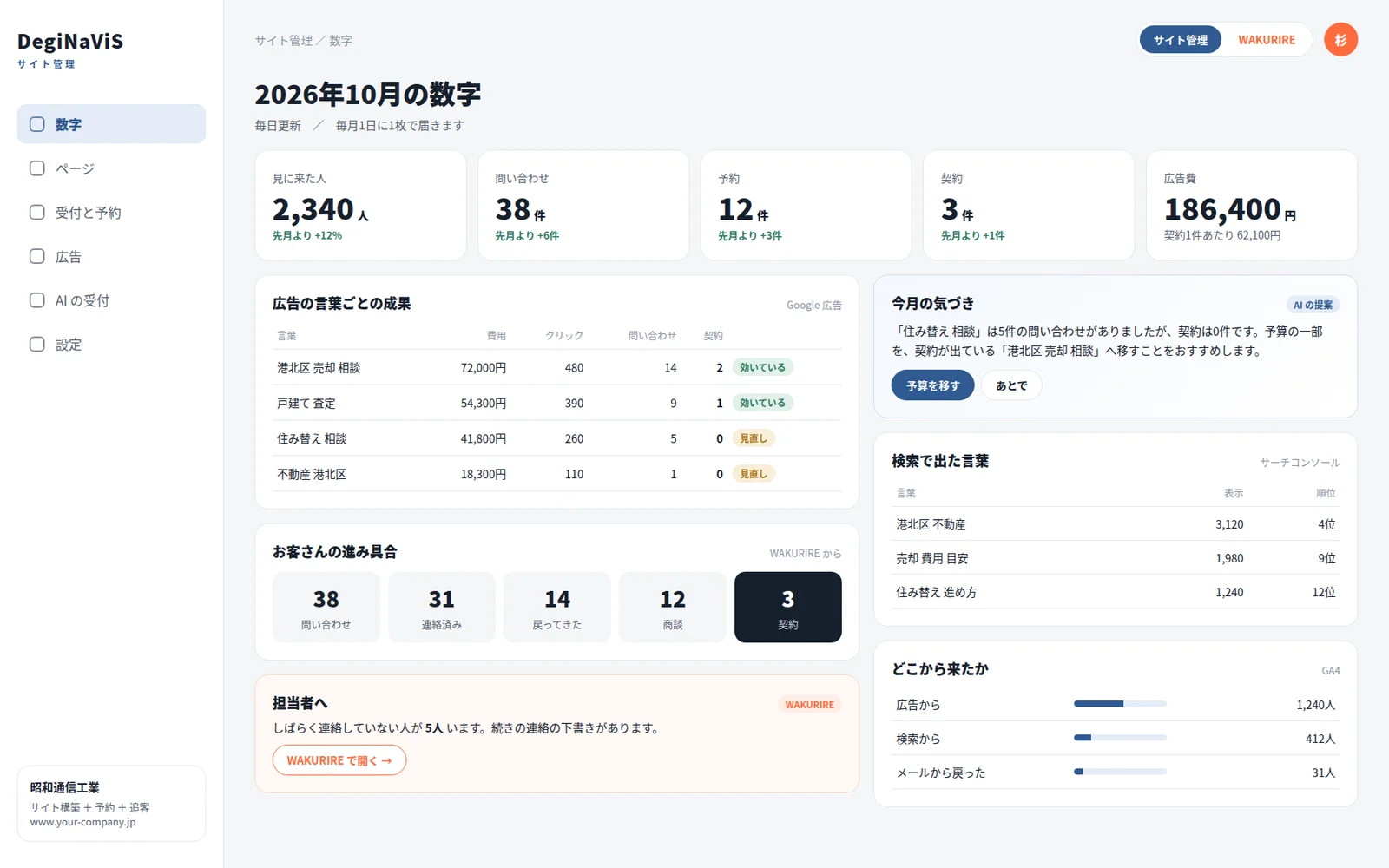Click the 昭和通信工業 company card
This screenshot has height=868, width=1389.
(x=111, y=804)
